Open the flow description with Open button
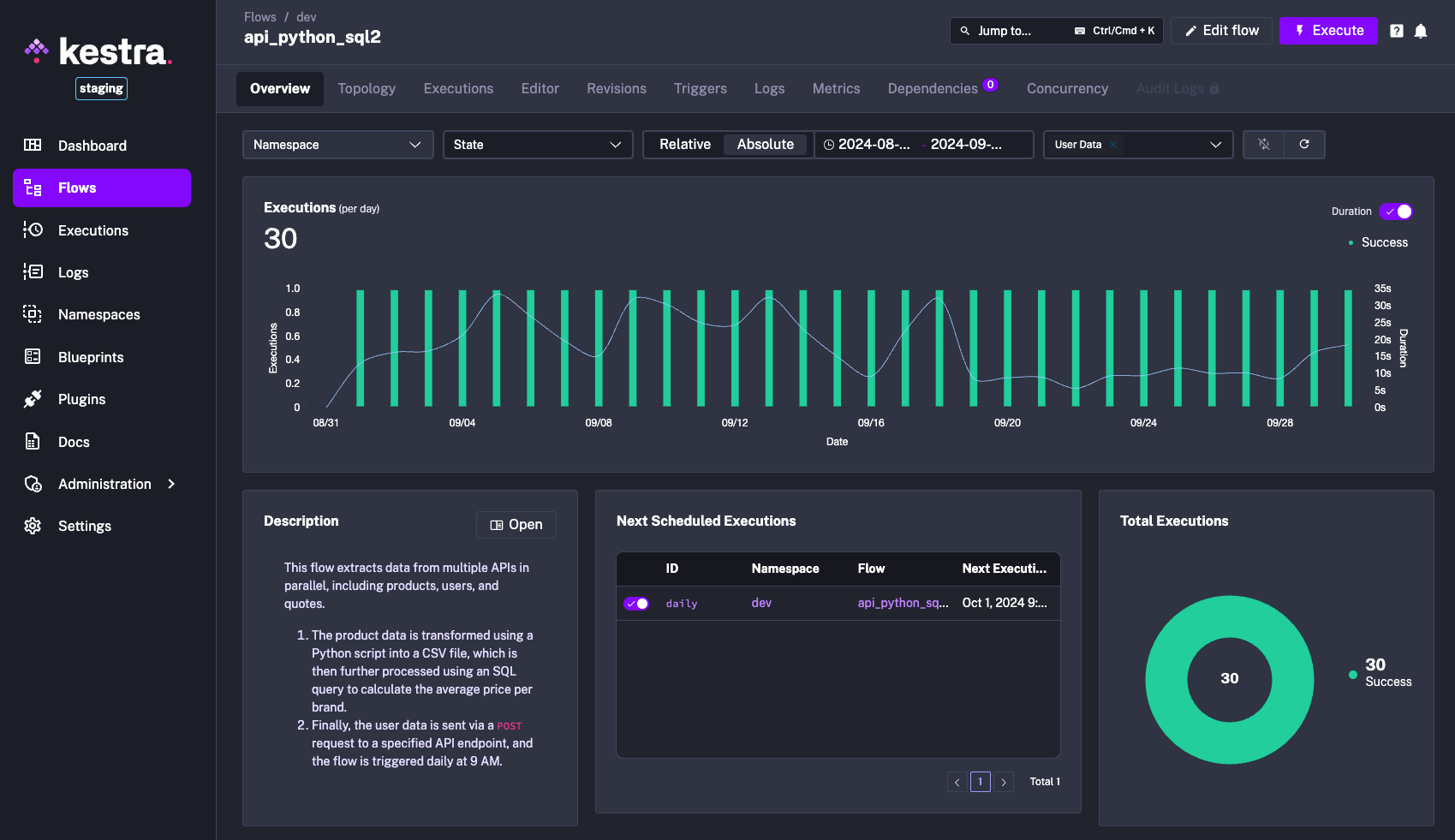Viewport: 1455px width, 840px height. pos(516,524)
